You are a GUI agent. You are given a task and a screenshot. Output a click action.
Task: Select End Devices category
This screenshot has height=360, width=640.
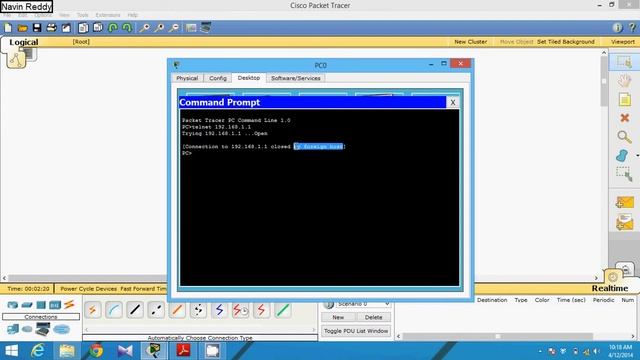[x=13, y=329]
